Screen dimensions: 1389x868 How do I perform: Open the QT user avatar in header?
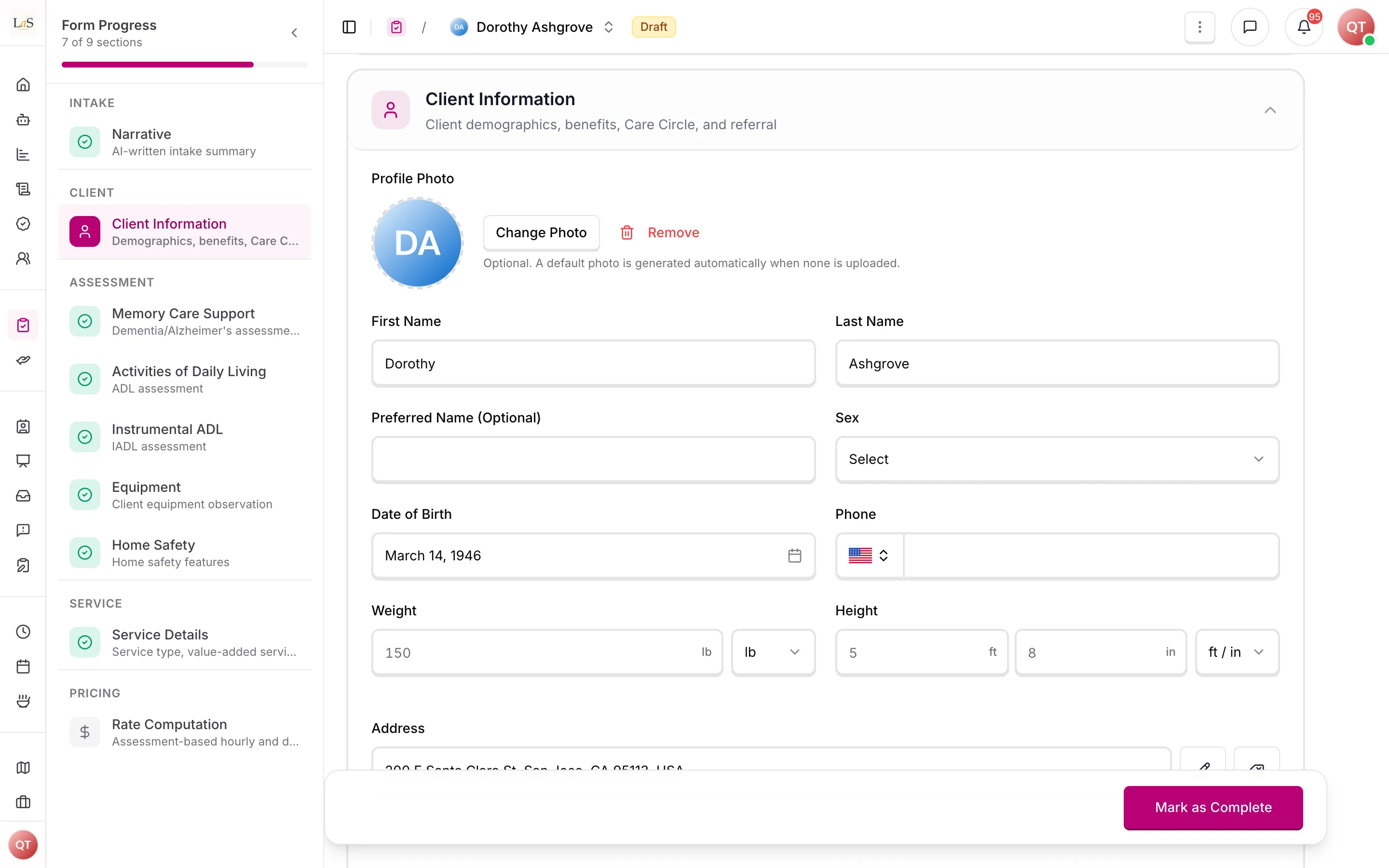1356,27
